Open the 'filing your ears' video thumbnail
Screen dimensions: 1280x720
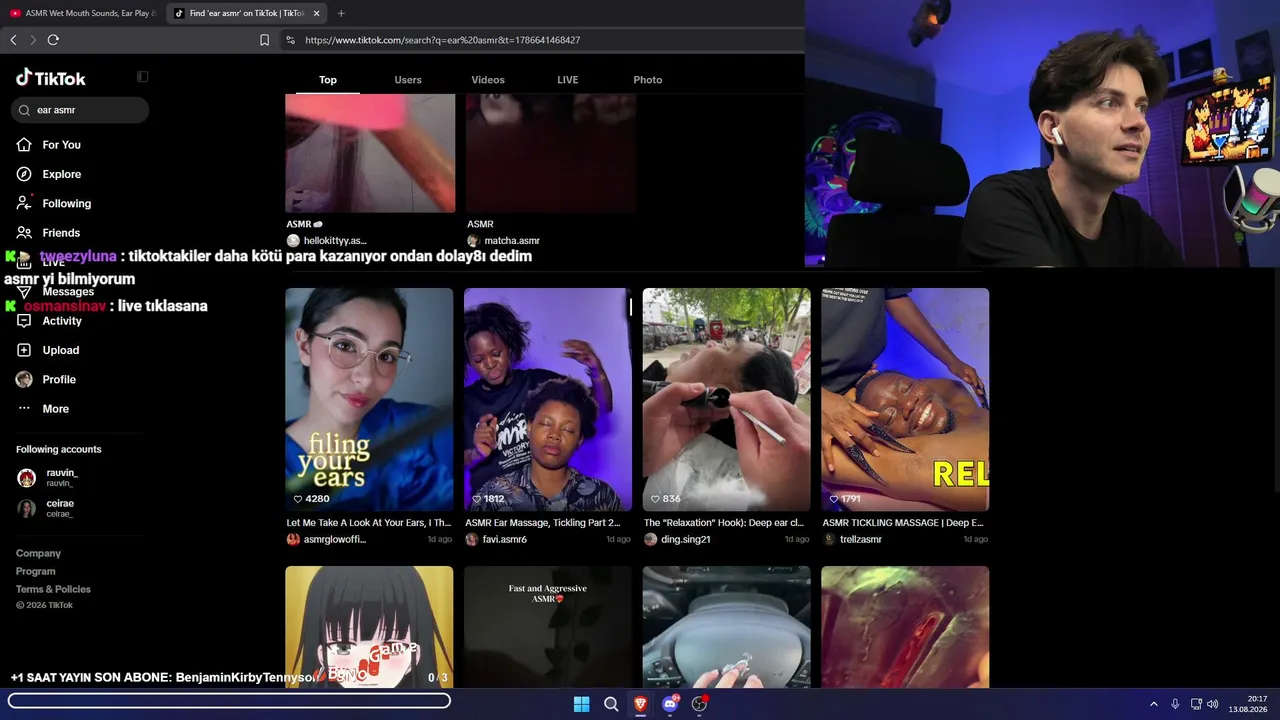tap(369, 400)
